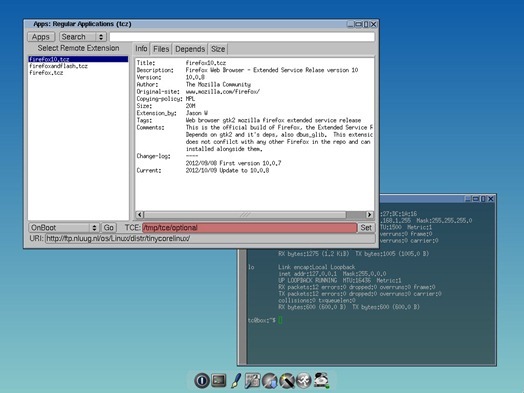Screen dimensions: 524x393
Task: Click the scrollbar right arrow in Info pane
Action: tap(370, 215)
